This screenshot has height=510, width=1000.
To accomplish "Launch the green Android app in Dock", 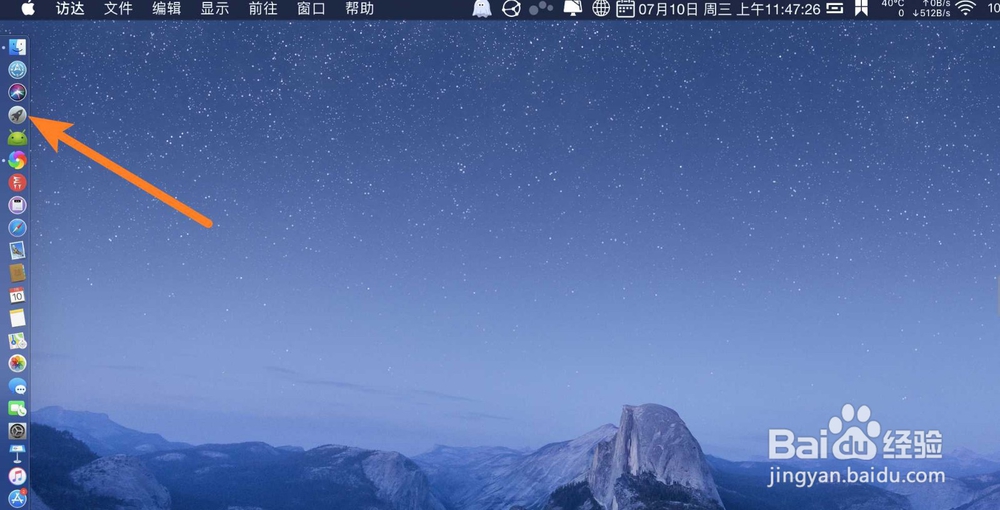I will pyautogui.click(x=17, y=138).
